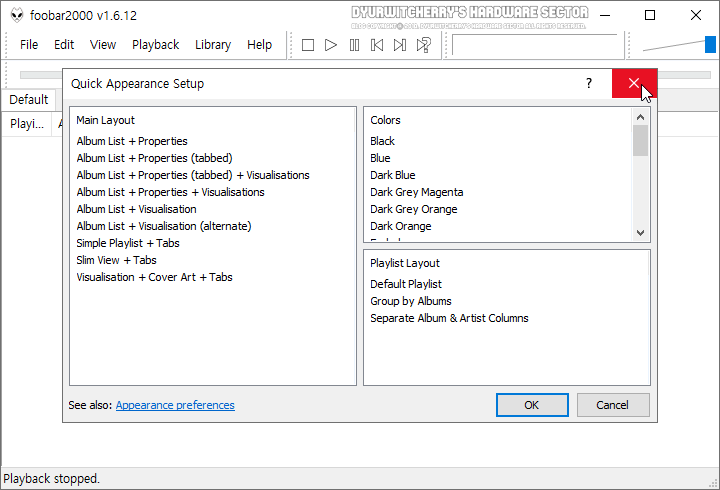Click the Playi... column header
The image size is (720, 490).
click(27, 124)
